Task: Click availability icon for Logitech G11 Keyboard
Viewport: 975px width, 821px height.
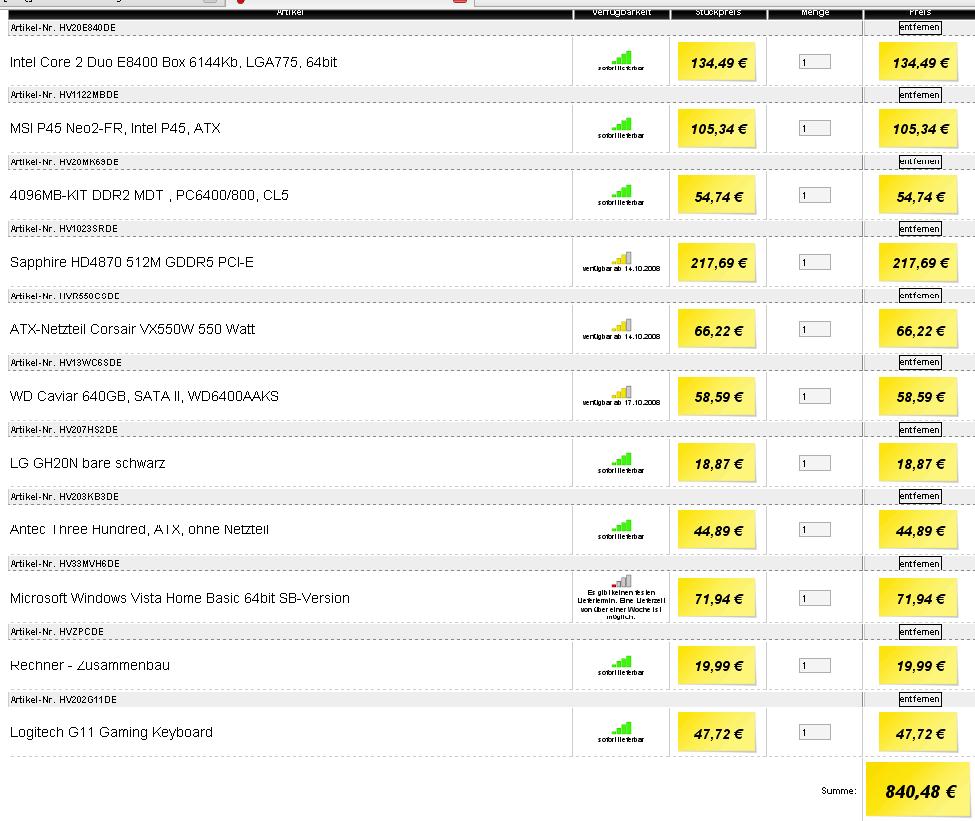Action: [621, 728]
